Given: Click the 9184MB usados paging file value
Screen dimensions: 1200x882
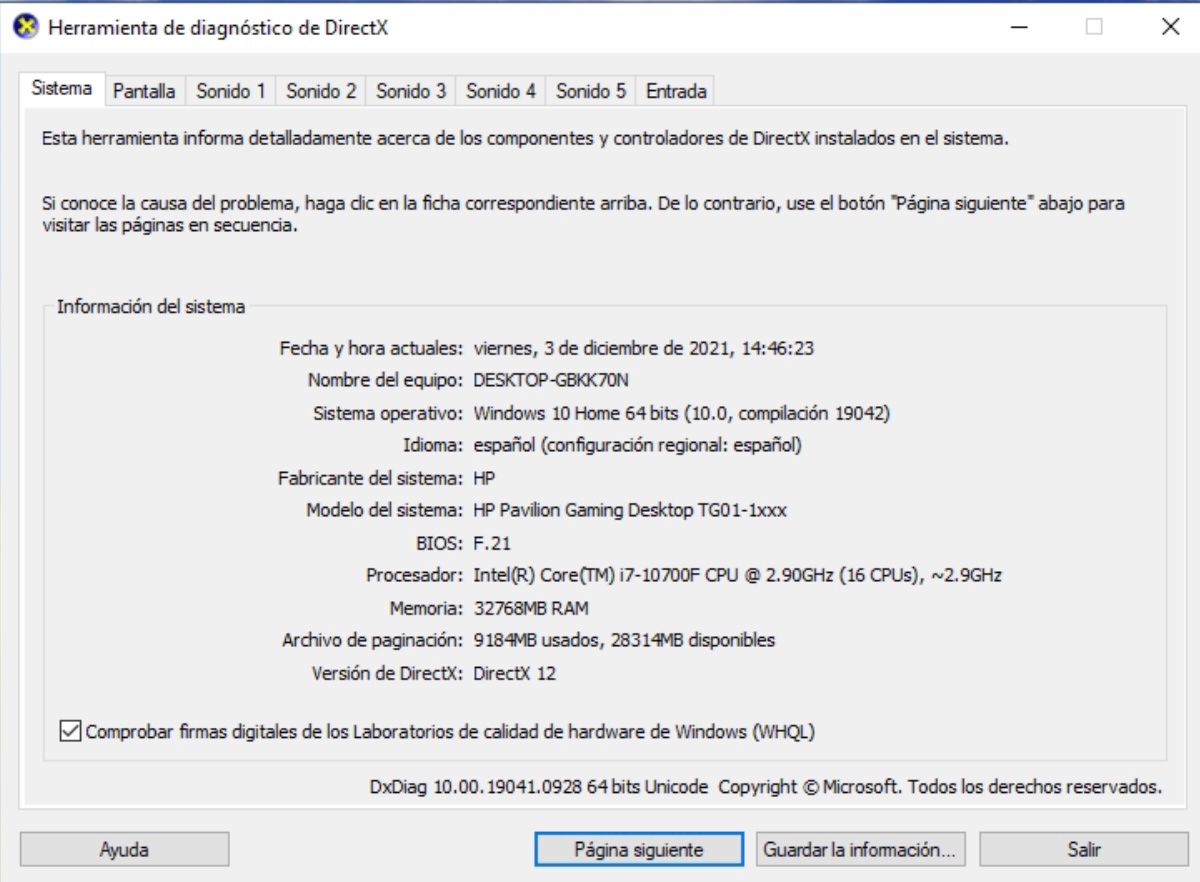Looking at the screenshot, I should pyautogui.click(x=624, y=640).
